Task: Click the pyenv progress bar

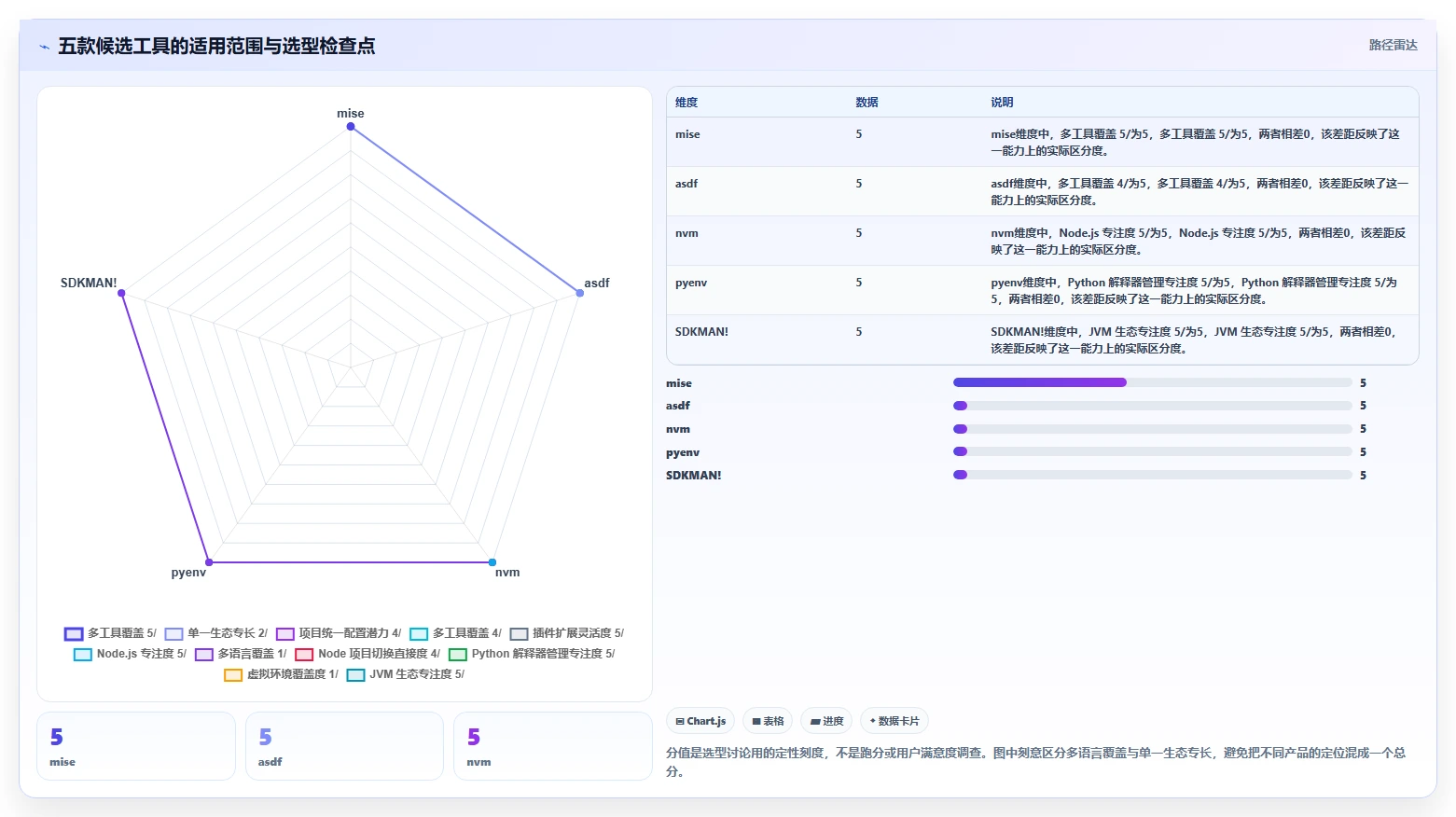Action: (x=1153, y=451)
